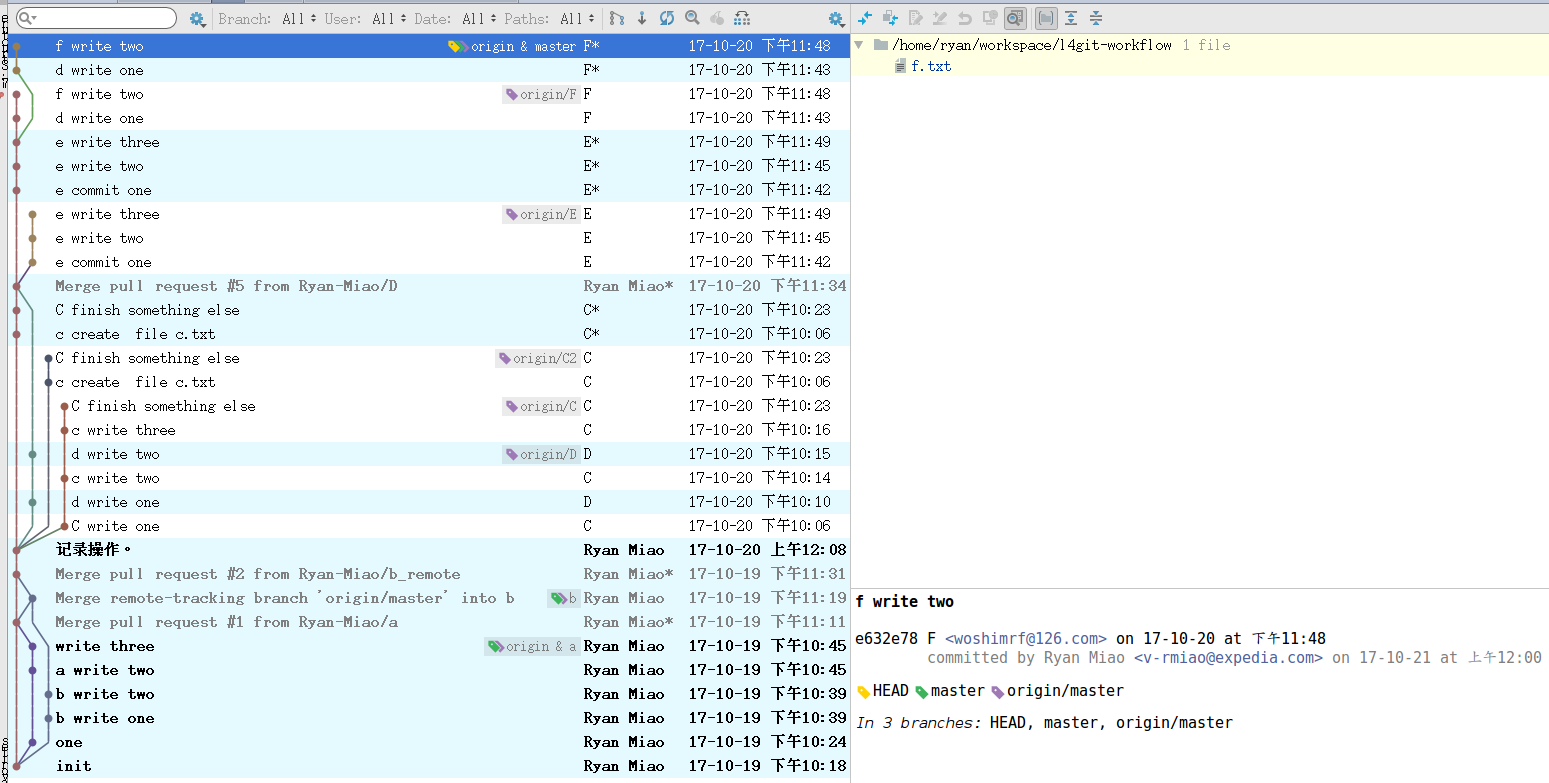
Task: Select commit 'Merge pull request #1 from Ryan-Miao/a'
Action: [x=429, y=622]
